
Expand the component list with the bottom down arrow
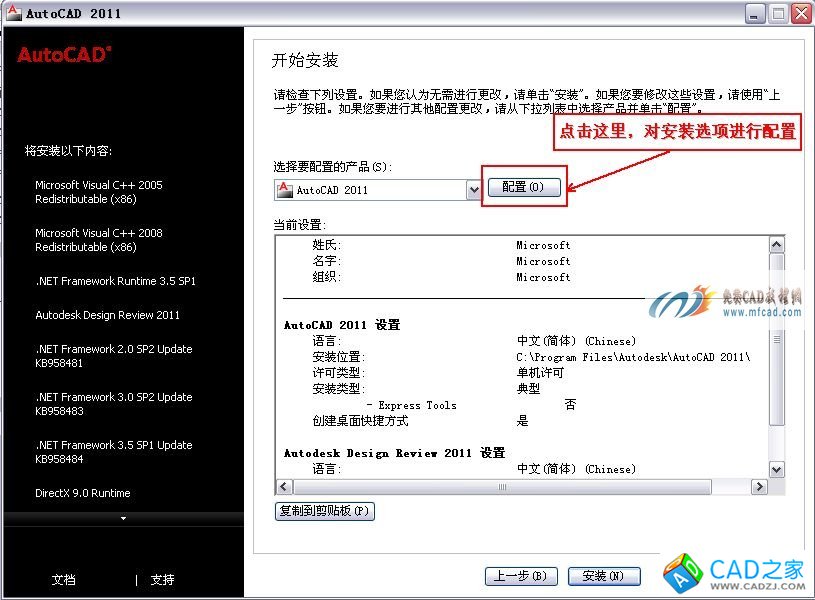coord(123,518)
